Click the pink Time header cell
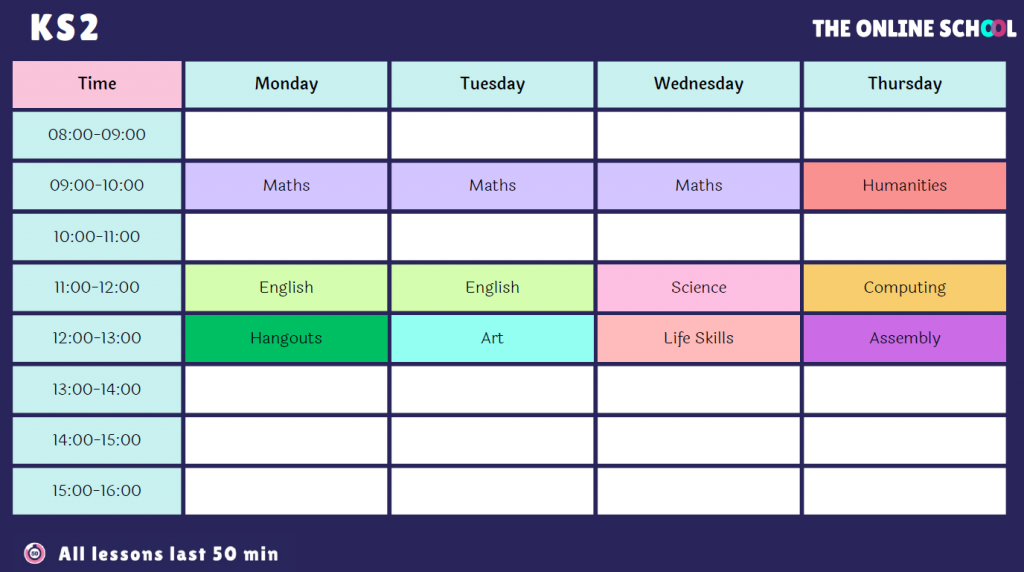This screenshot has width=1024, height=572. pyautogui.click(x=97, y=84)
